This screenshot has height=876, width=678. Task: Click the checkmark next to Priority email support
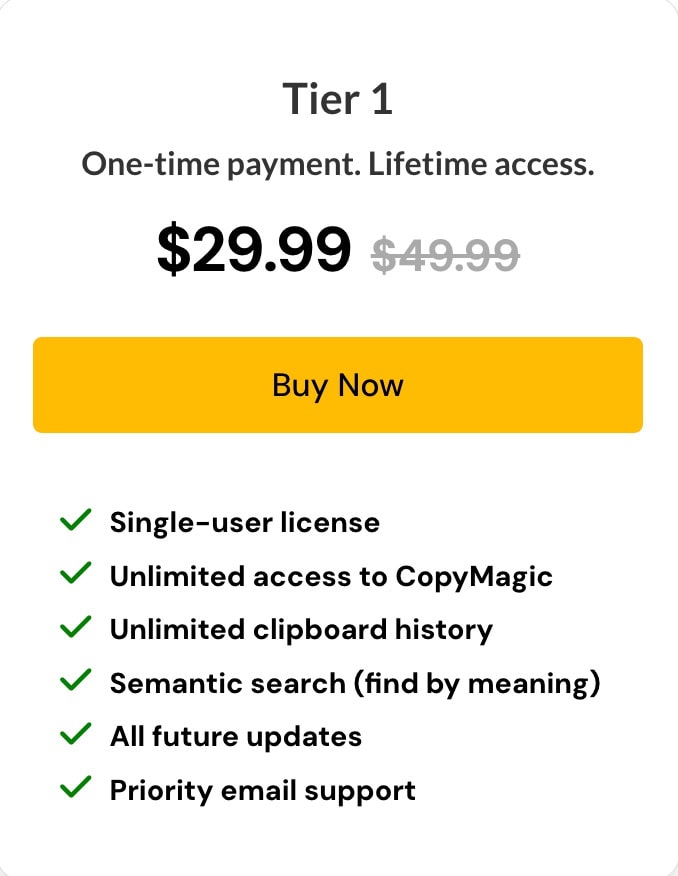tap(76, 790)
